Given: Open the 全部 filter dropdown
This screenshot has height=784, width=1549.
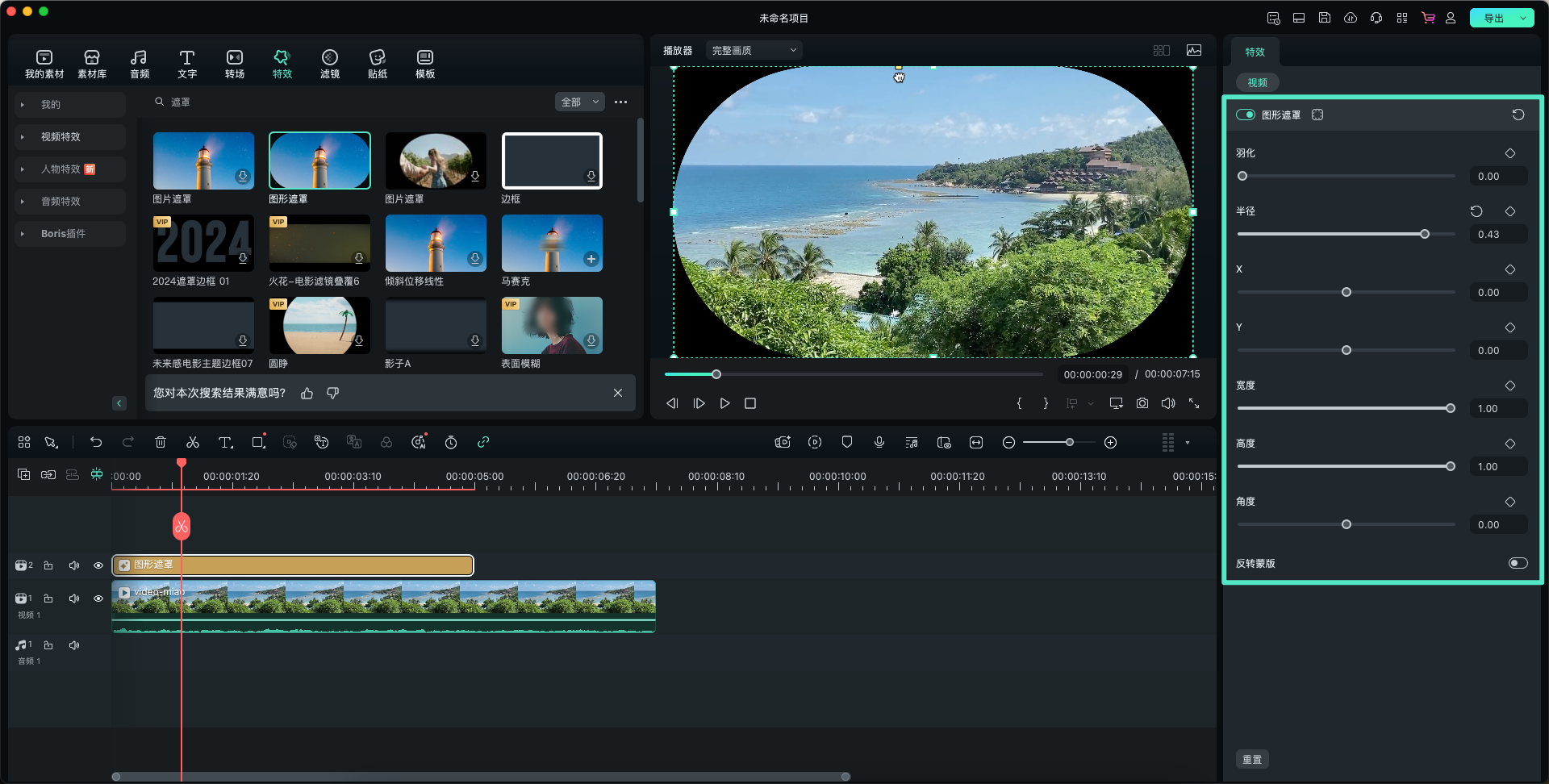Looking at the screenshot, I should (x=579, y=102).
